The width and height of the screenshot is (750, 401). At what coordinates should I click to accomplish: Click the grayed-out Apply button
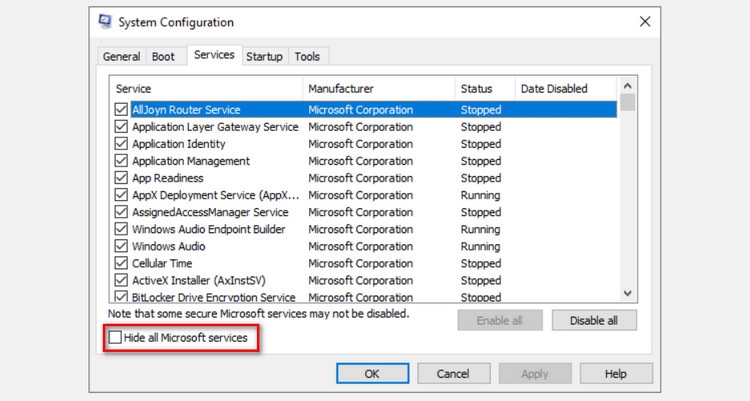tap(535, 374)
